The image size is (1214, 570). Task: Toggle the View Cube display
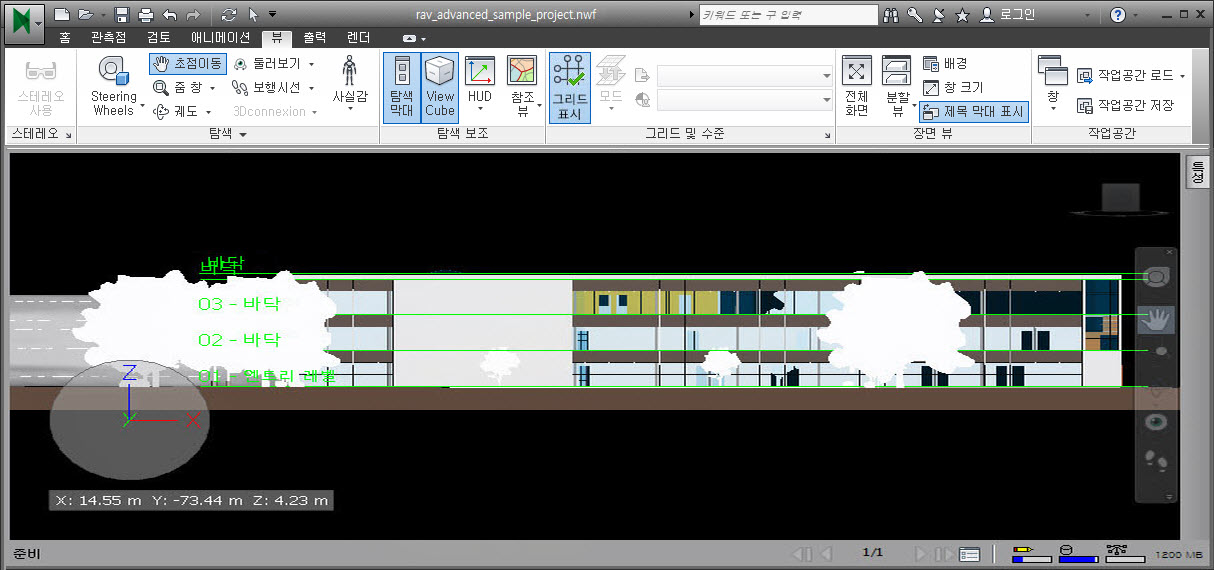click(440, 87)
